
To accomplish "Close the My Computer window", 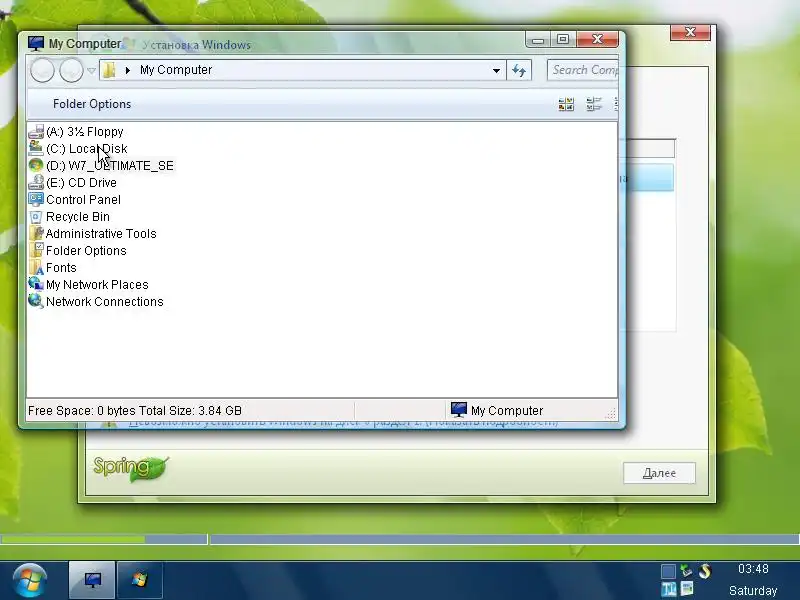I will click(597, 39).
